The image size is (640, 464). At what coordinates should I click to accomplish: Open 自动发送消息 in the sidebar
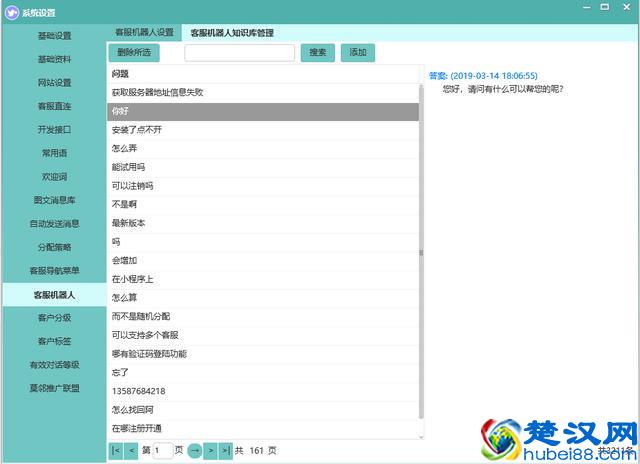click(x=54, y=224)
